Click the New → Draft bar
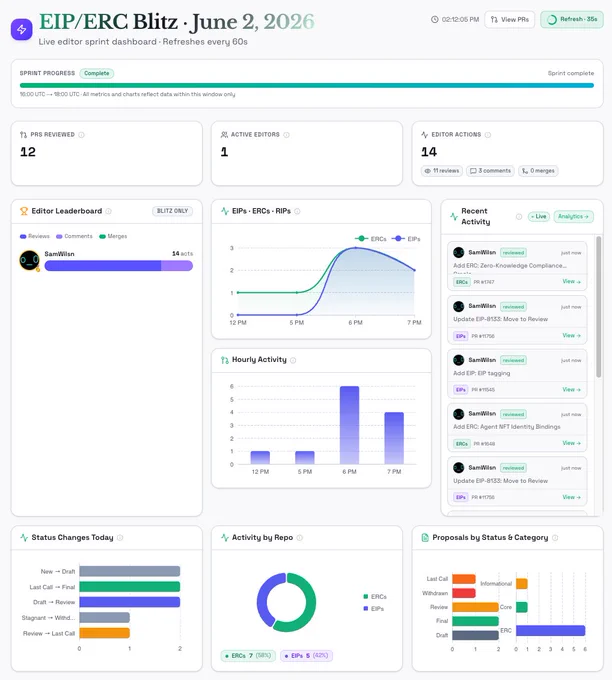 [x=129, y=571]
